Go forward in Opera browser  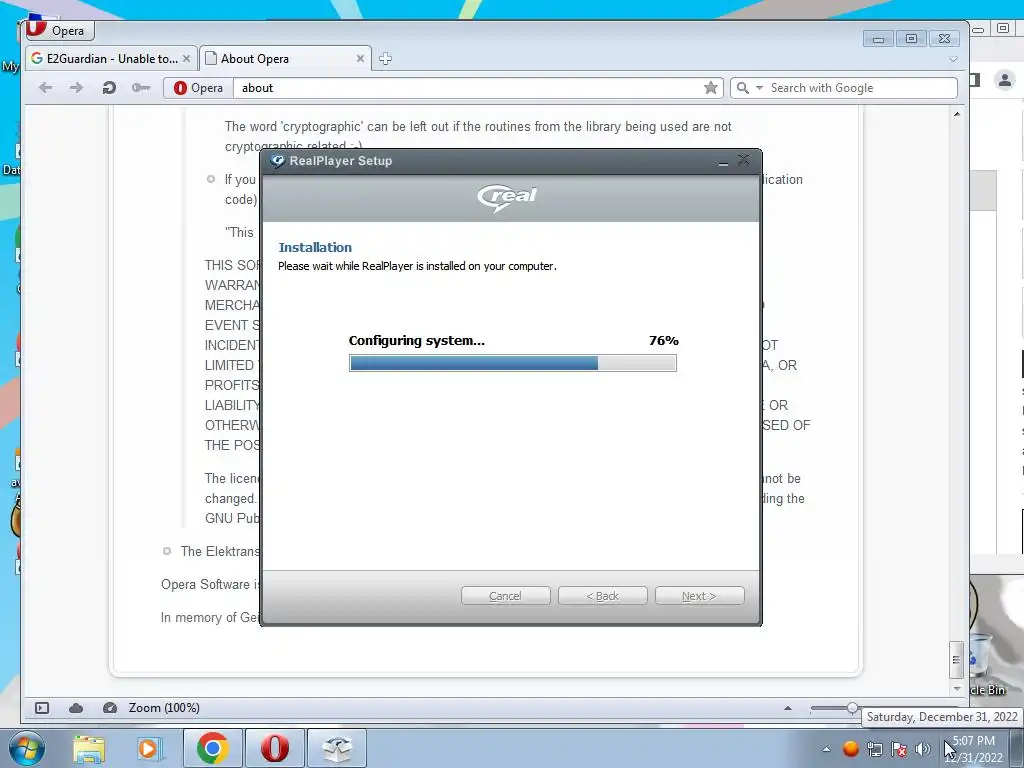[76, 88]
